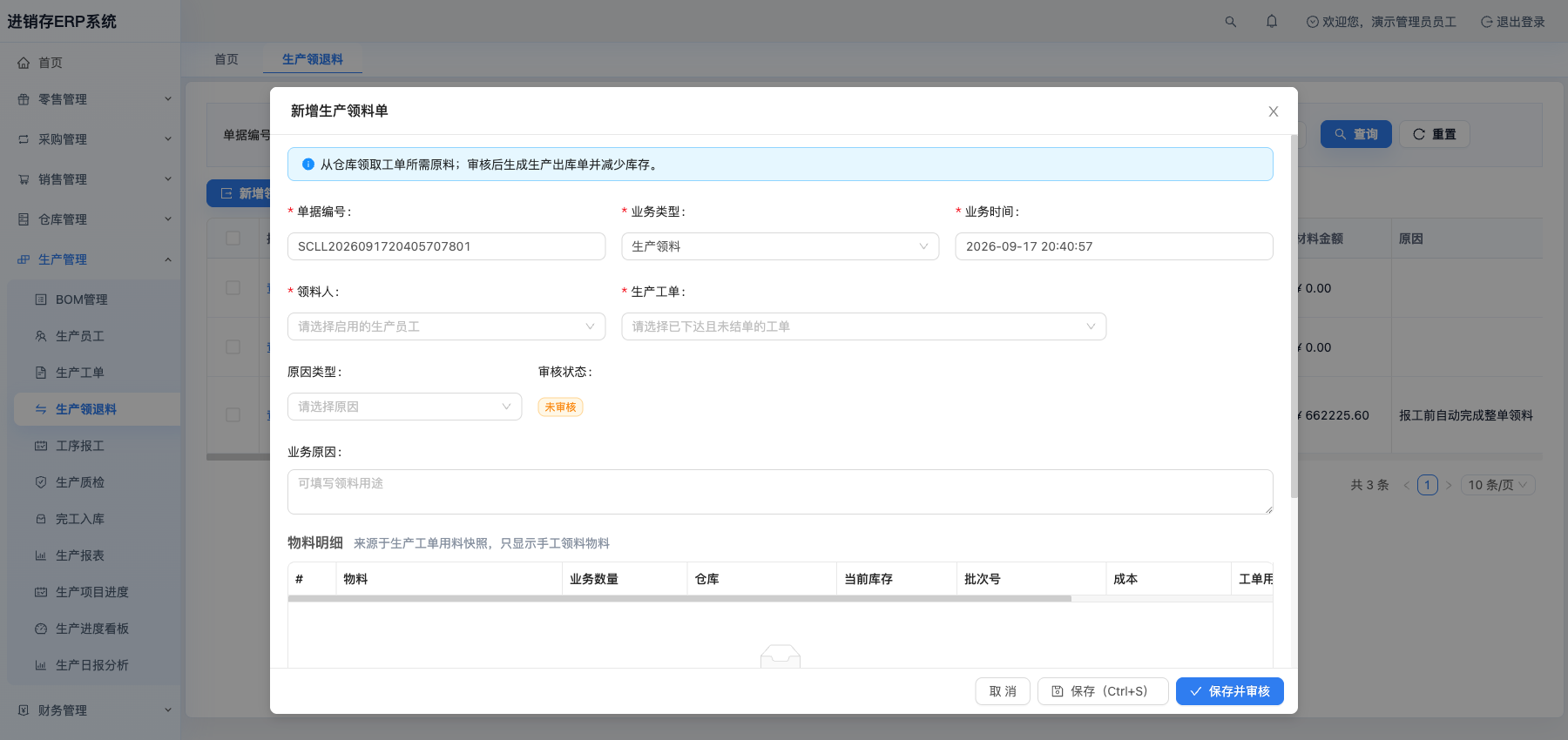
Task: Click the 物料明细 table horizontal scrollbar
Action: [679, 599]
